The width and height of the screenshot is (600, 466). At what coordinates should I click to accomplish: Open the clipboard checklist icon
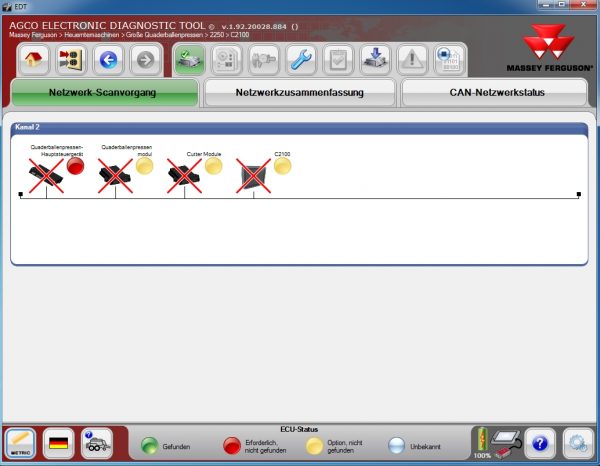click(338, 60)
